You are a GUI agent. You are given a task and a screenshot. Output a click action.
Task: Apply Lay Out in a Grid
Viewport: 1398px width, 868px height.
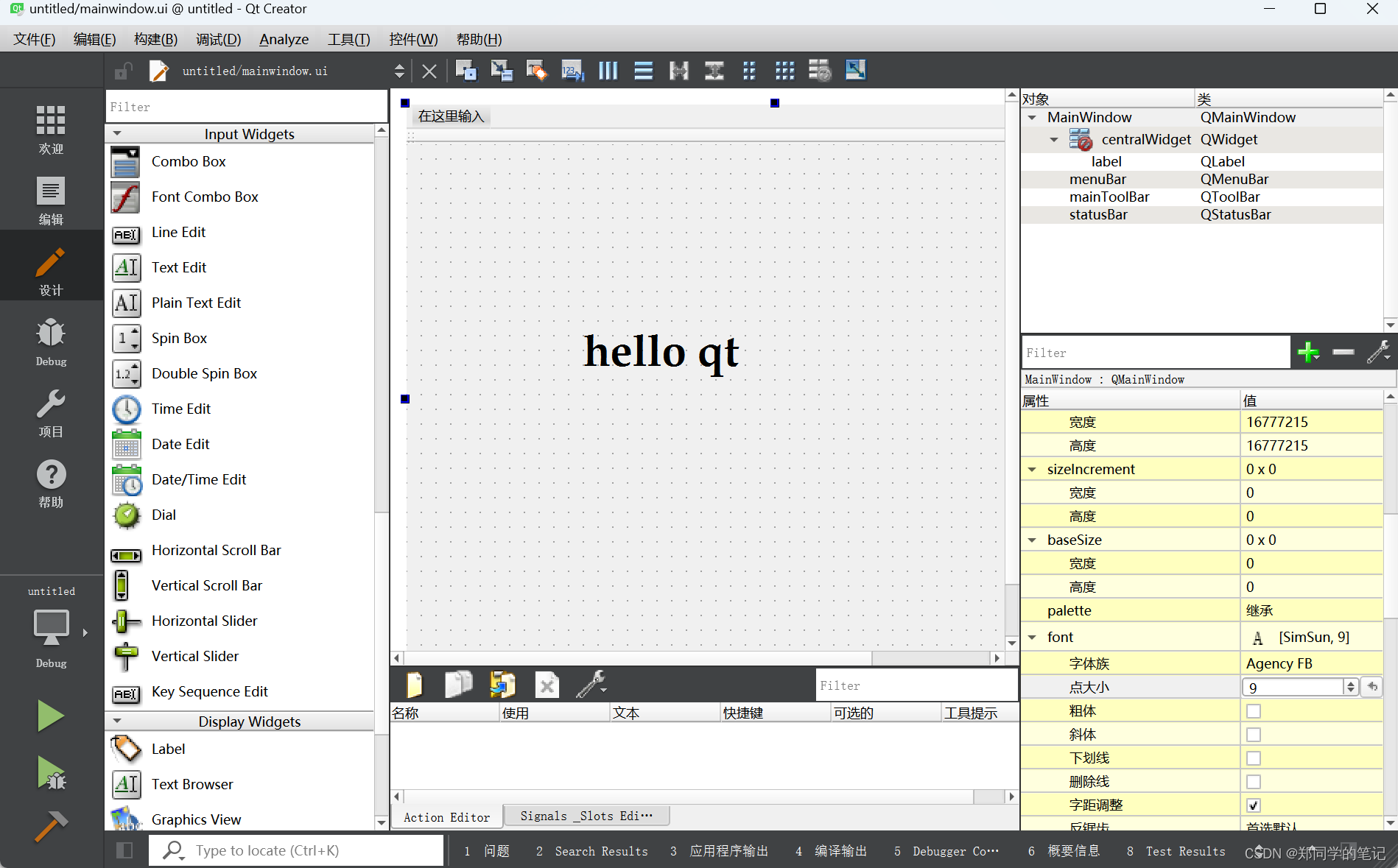point(784,71)
